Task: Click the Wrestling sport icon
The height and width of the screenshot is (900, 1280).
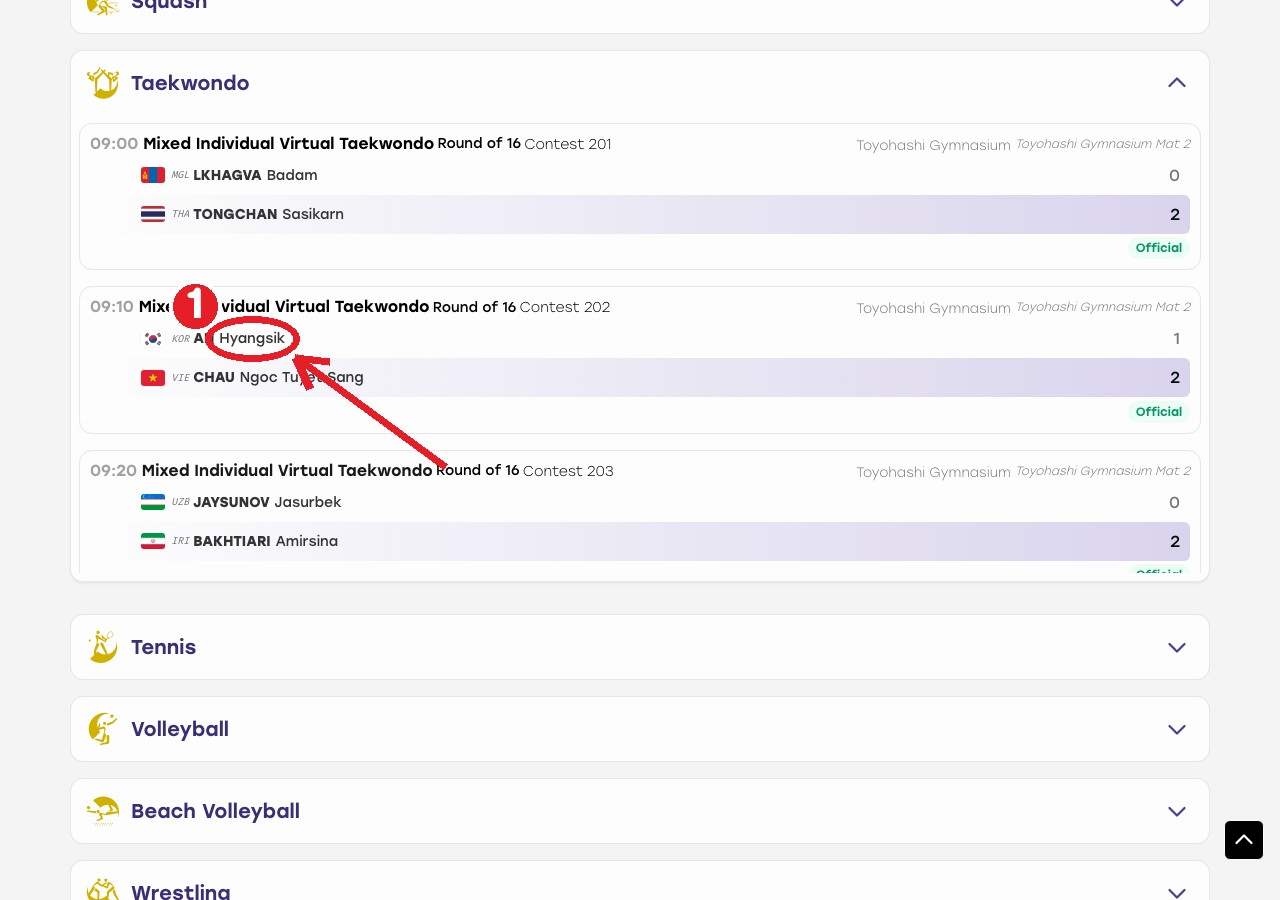Action: tap(103, 890)
